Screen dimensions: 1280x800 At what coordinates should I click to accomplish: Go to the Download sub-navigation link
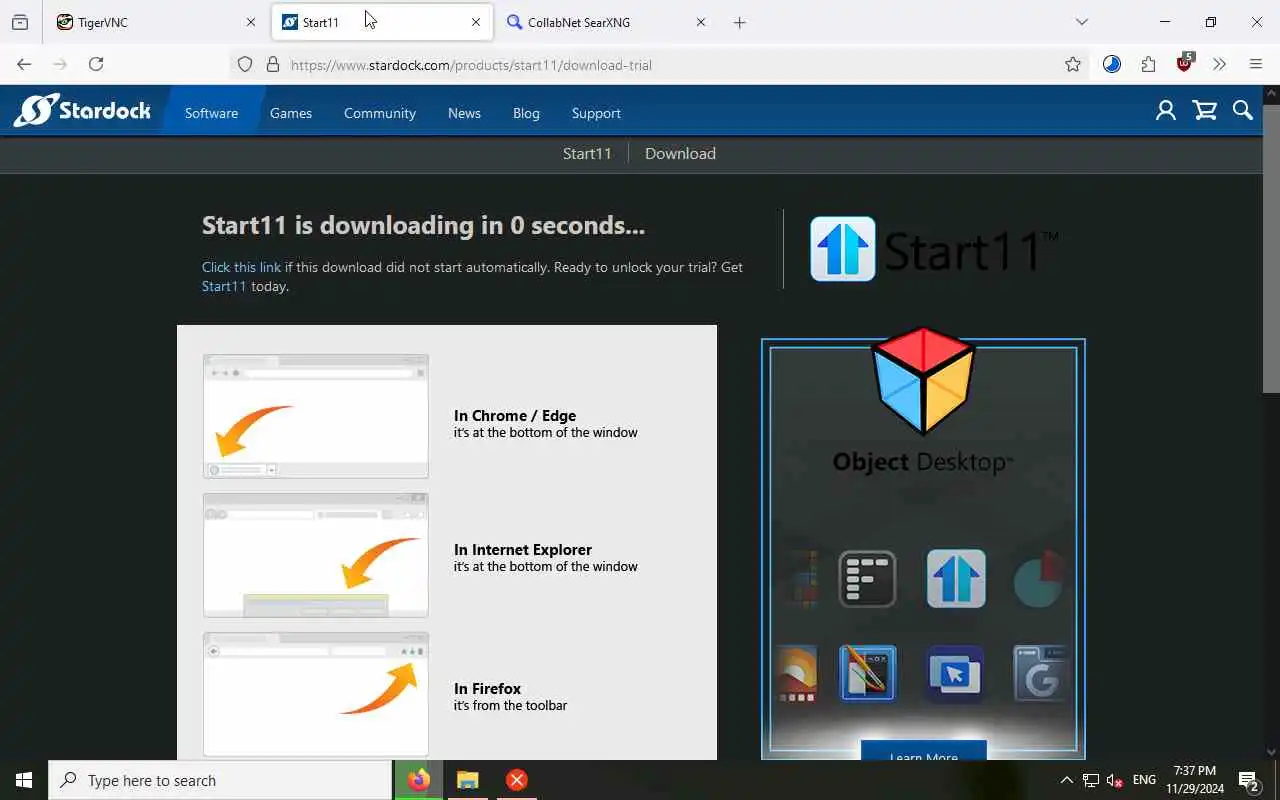click(x=680, y=153)
